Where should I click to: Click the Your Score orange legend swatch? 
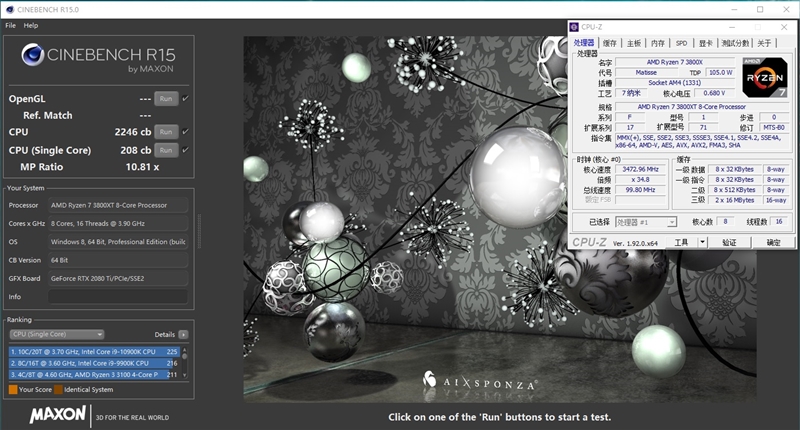point(13,389)
